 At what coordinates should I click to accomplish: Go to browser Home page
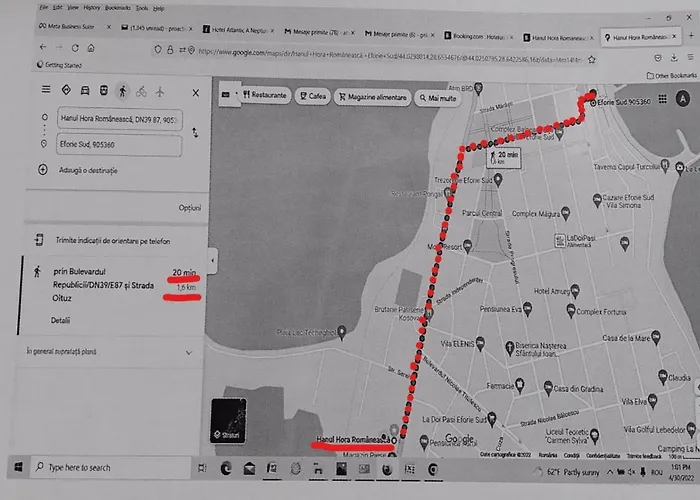click(x=91, y=48)
